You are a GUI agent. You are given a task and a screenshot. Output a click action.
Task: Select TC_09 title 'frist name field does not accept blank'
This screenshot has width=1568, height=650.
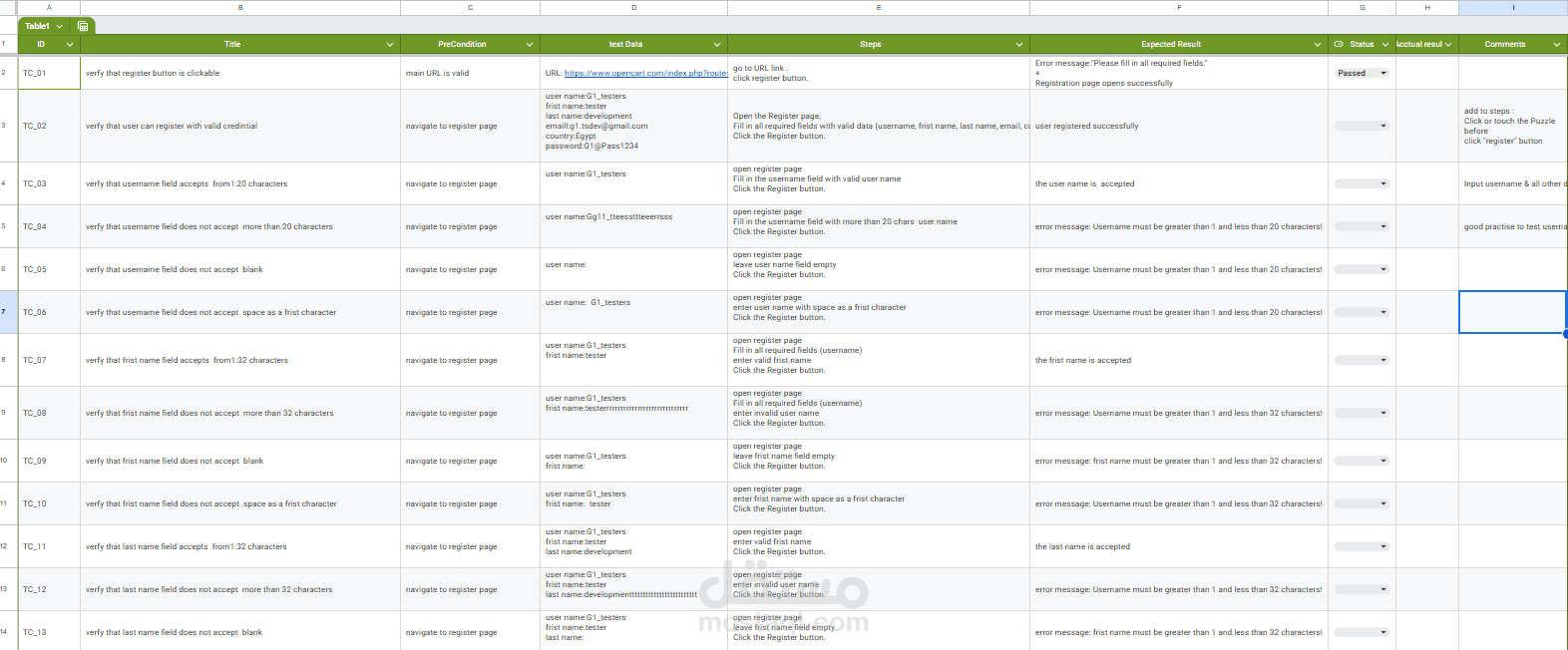point(240,461)
